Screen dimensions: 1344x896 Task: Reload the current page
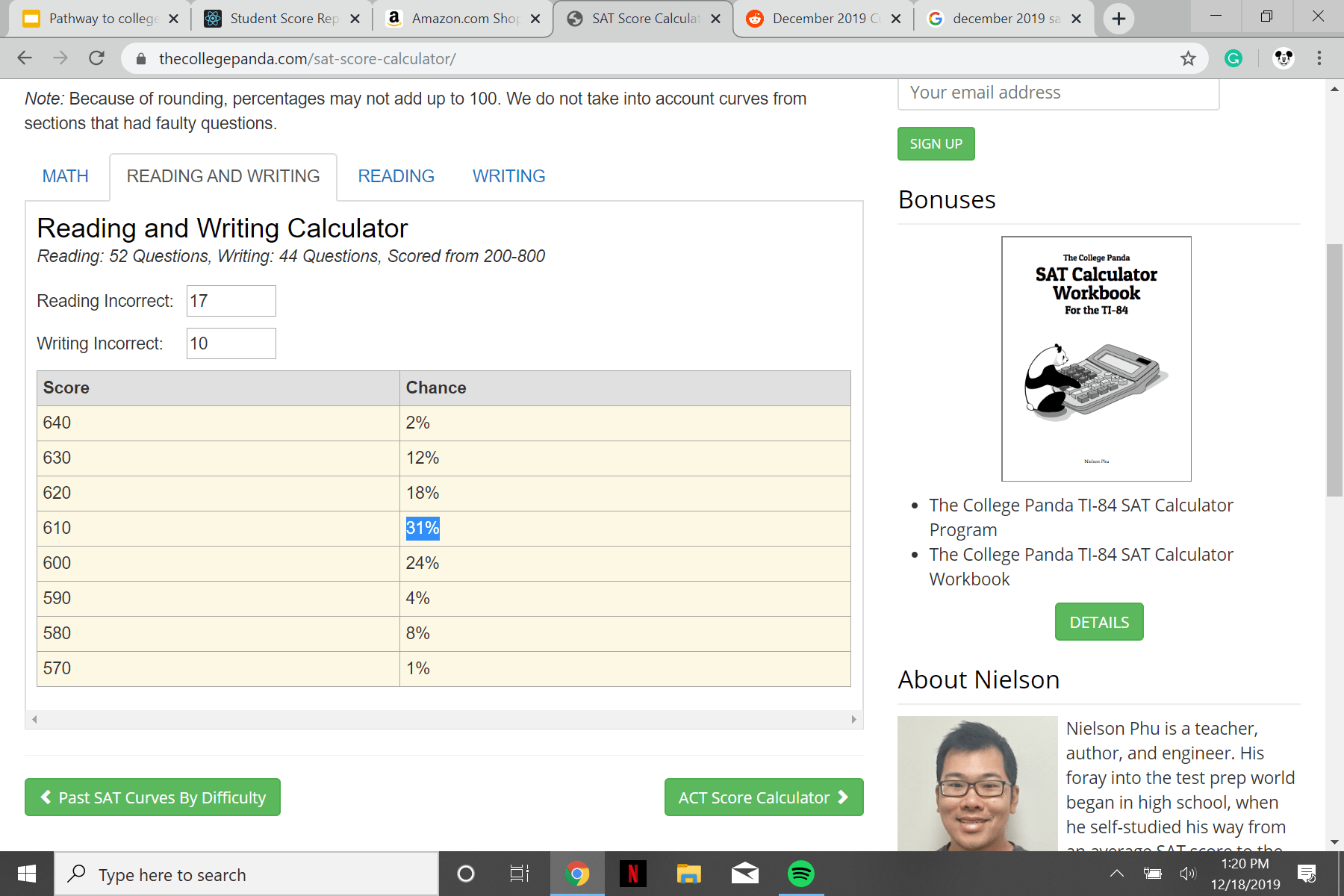pyautogui.click(x=96, y=57)
